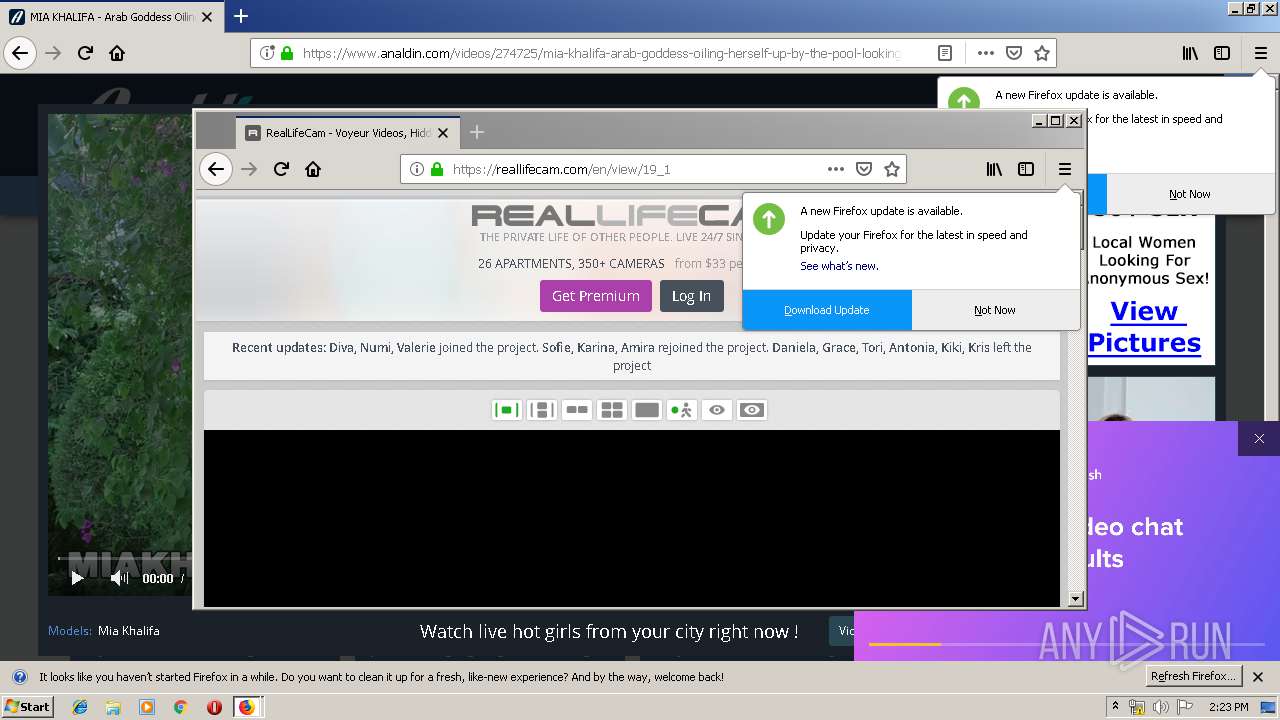Open the Windows Start menu
This screenshot has height=720, width=1280.
[27, 706]
